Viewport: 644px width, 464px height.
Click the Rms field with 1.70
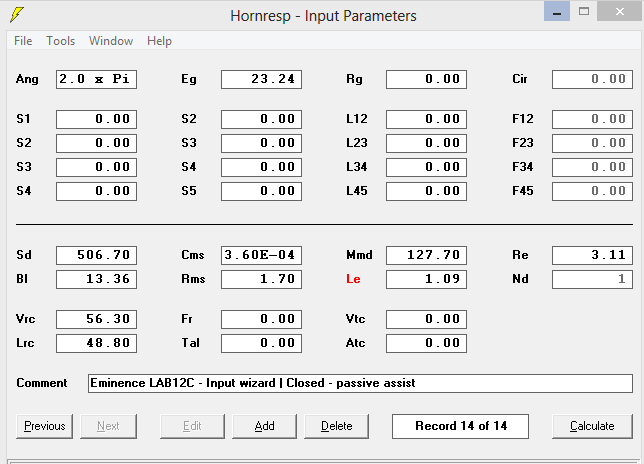click(x=261, y=279)
